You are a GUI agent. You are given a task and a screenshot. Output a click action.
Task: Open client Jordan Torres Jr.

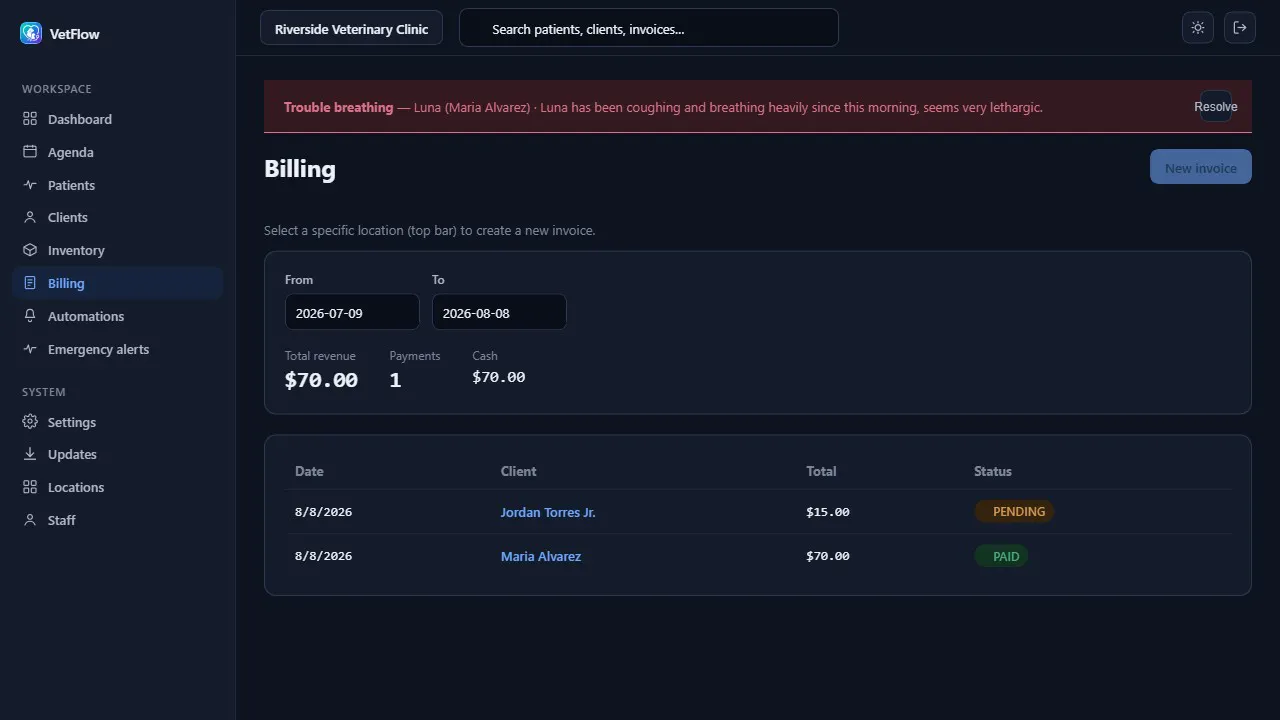(x=548, y=512)
